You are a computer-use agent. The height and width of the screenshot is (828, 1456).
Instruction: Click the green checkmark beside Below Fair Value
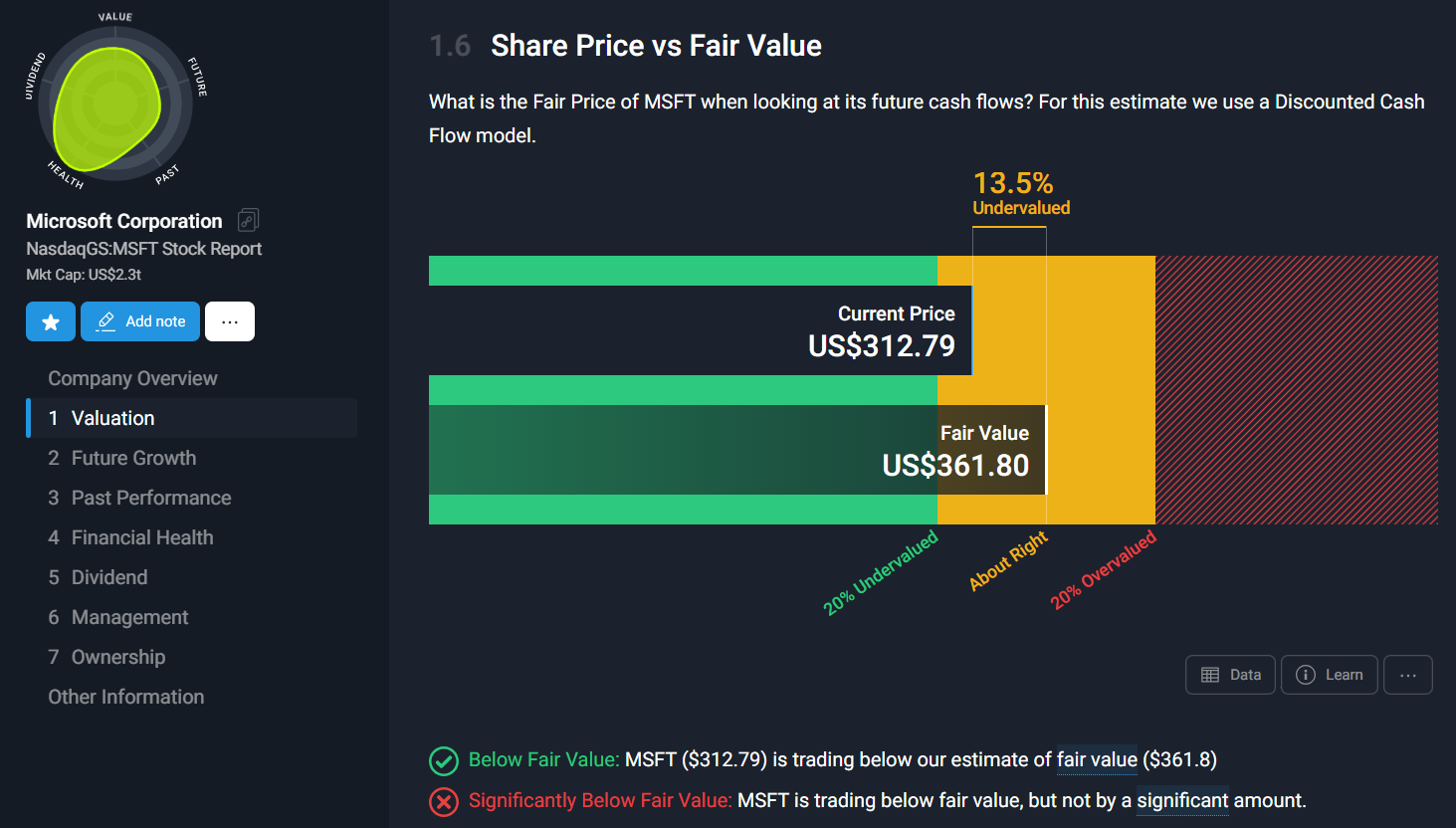point(443,759)
